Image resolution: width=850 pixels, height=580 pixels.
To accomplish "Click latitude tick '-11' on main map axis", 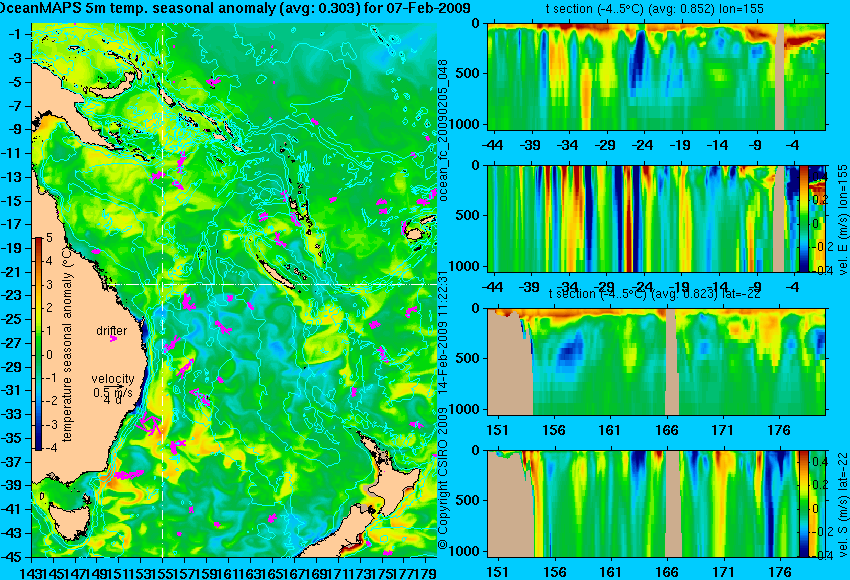I will click(x=14, y=153).
